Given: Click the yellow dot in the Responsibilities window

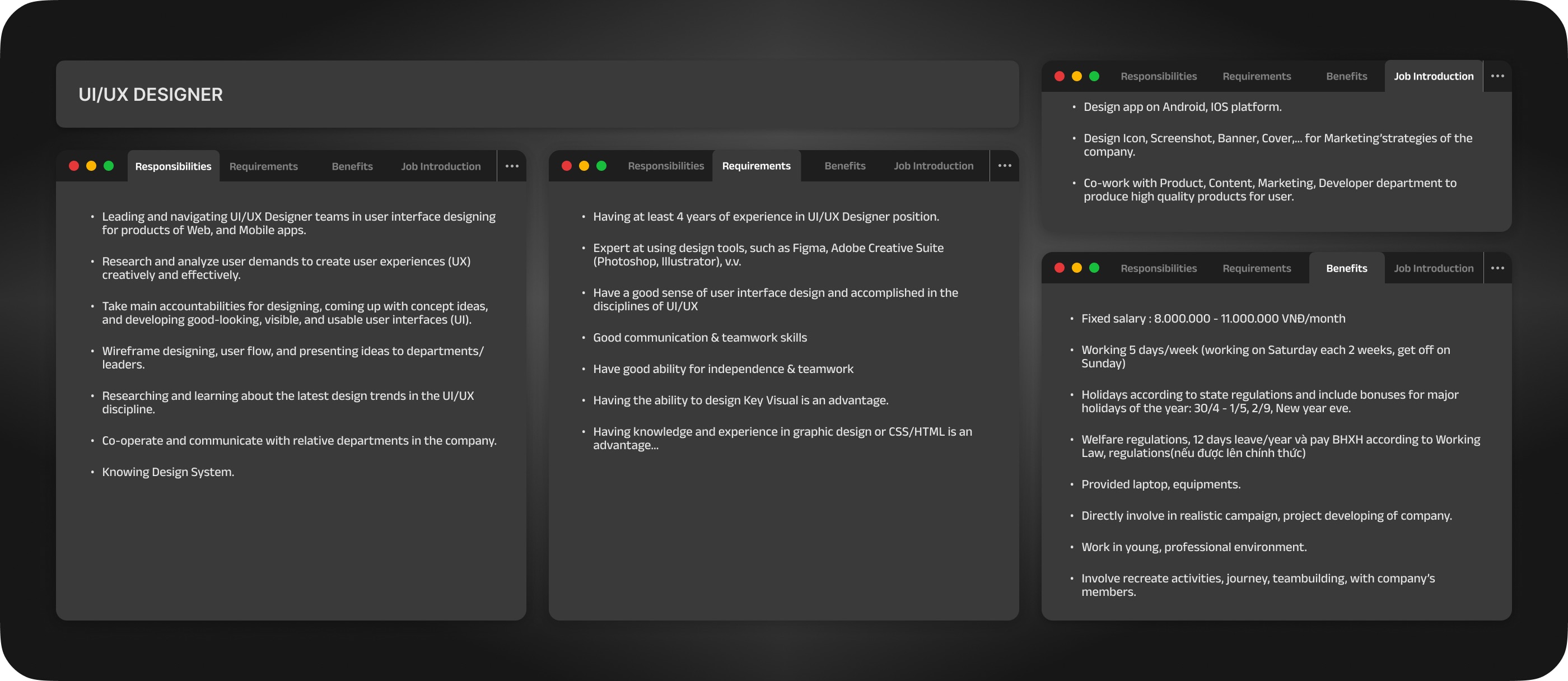Looking at the screenshot, I should (x=91, y=166).
